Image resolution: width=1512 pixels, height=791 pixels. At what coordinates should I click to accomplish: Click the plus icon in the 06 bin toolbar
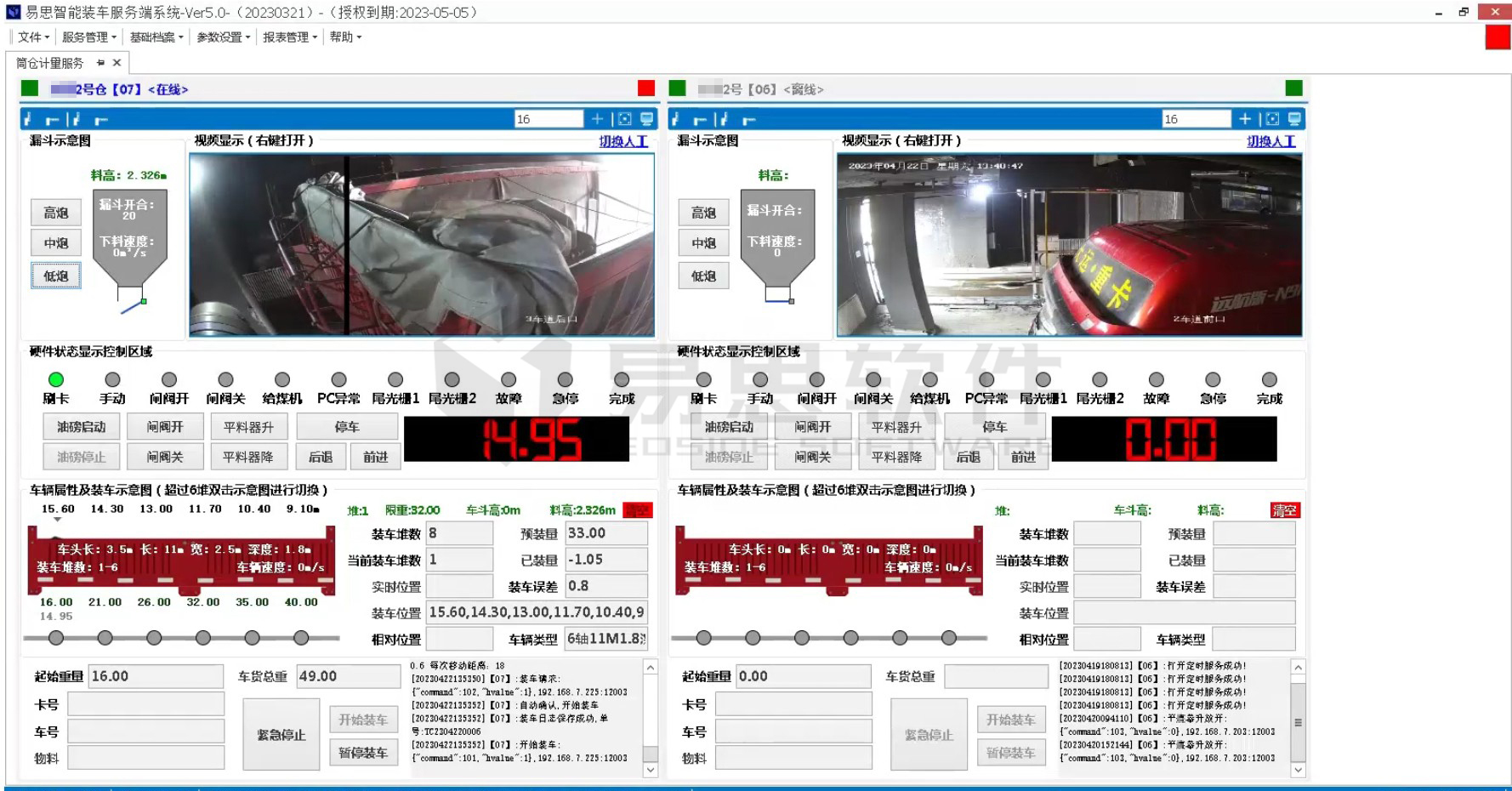point(1245,119)
